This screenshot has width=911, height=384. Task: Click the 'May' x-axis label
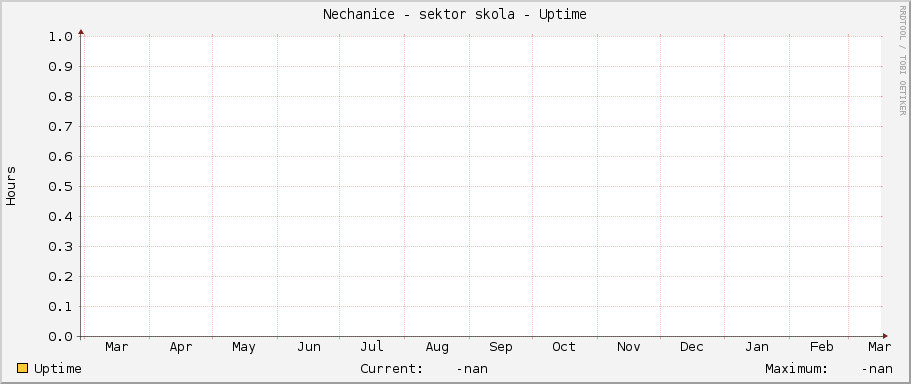point(244,347)
